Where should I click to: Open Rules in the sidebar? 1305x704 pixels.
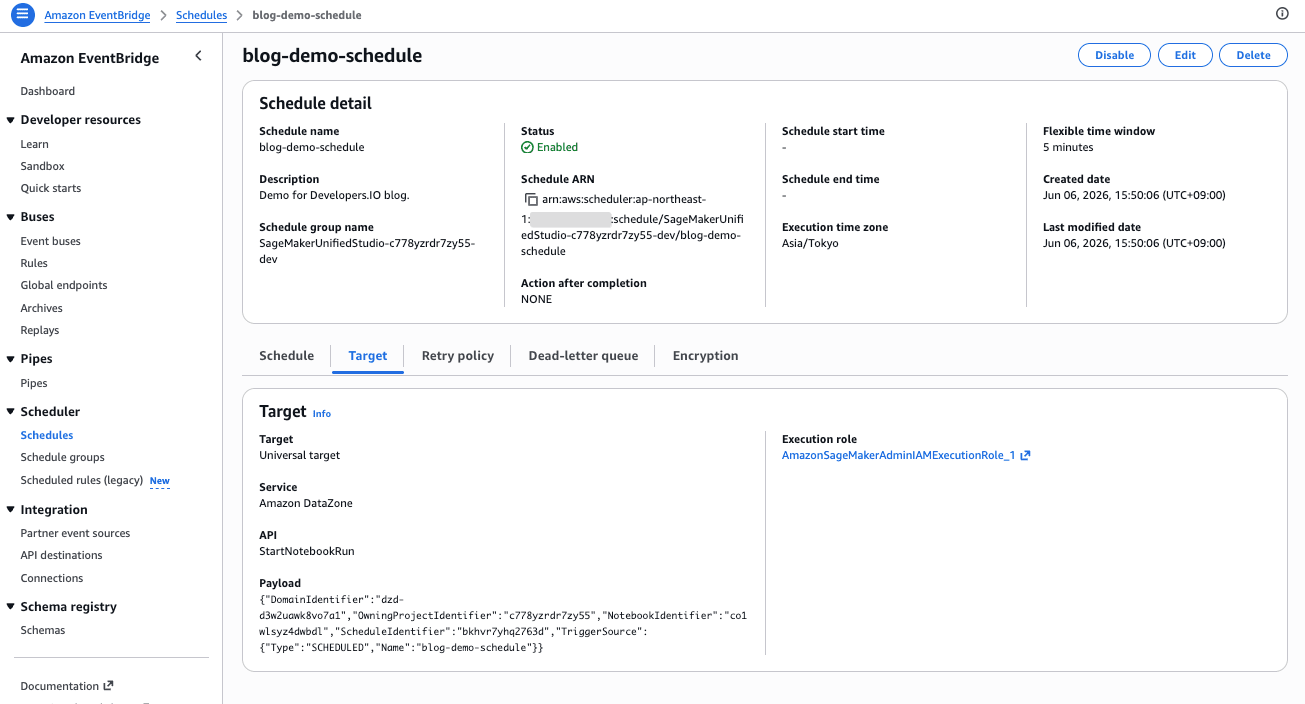coord(34,263)
